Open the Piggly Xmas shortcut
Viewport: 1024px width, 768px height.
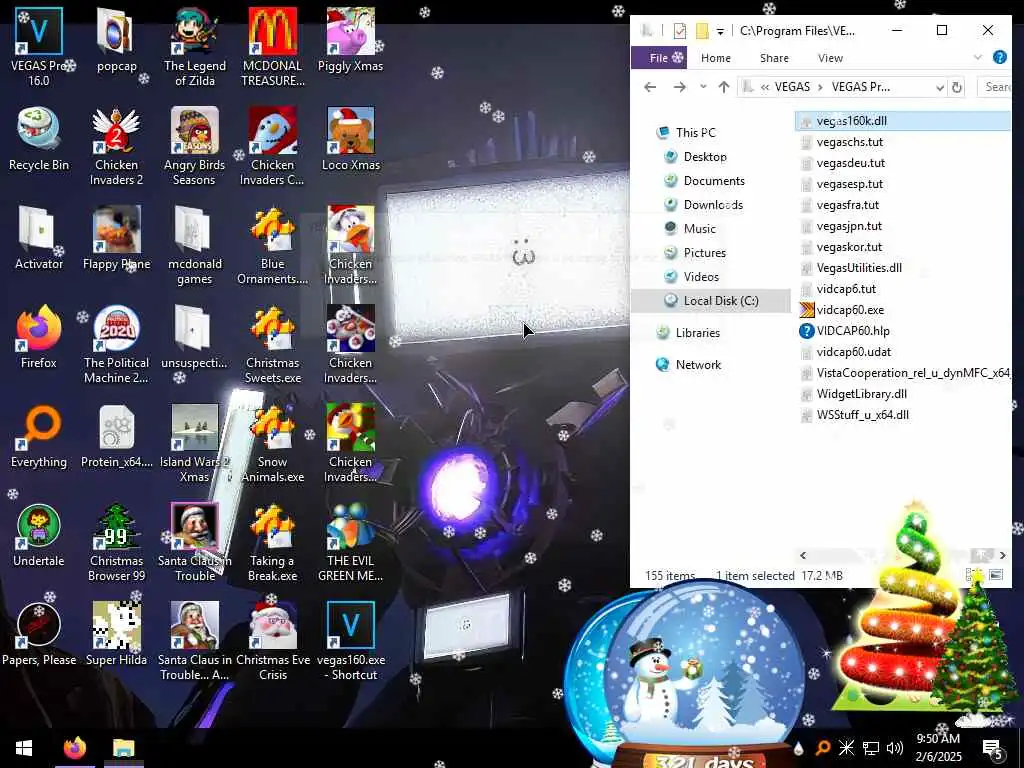(351, 40)
